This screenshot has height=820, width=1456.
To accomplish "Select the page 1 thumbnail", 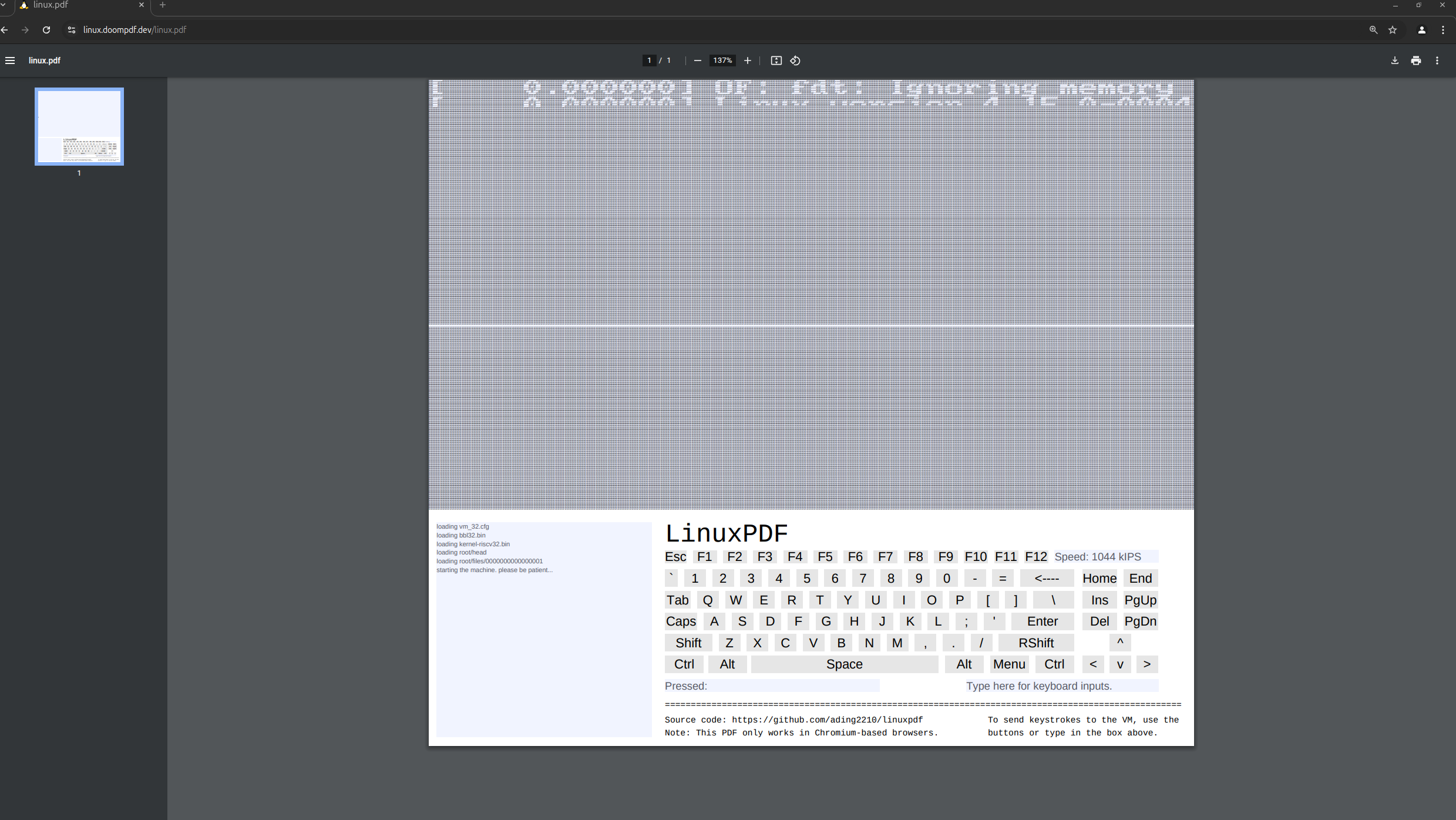I will (x=79, y=126).
